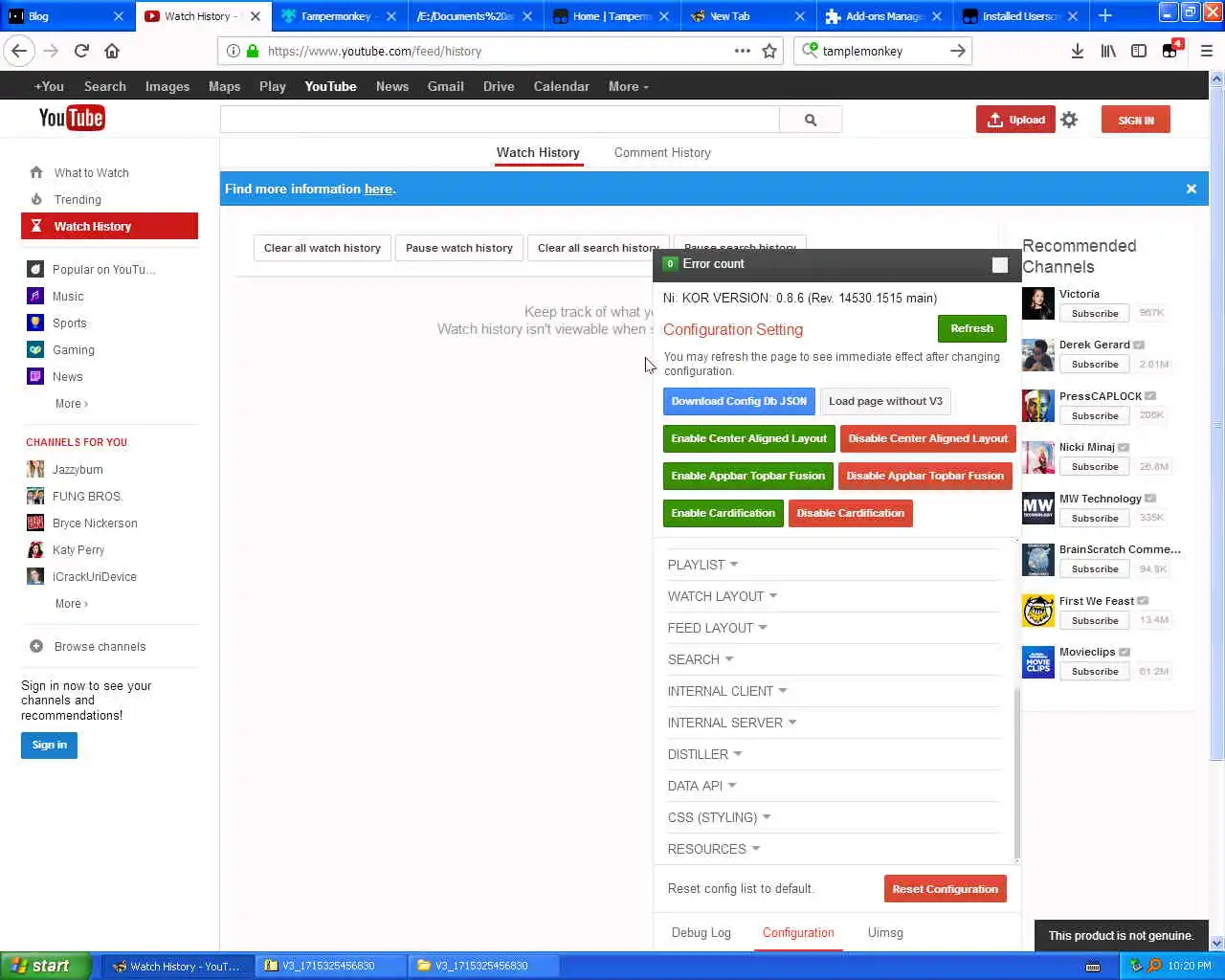Click the YouTube search input field
The width and height of the screenshot is (1225, 980).
click(500, 120)
